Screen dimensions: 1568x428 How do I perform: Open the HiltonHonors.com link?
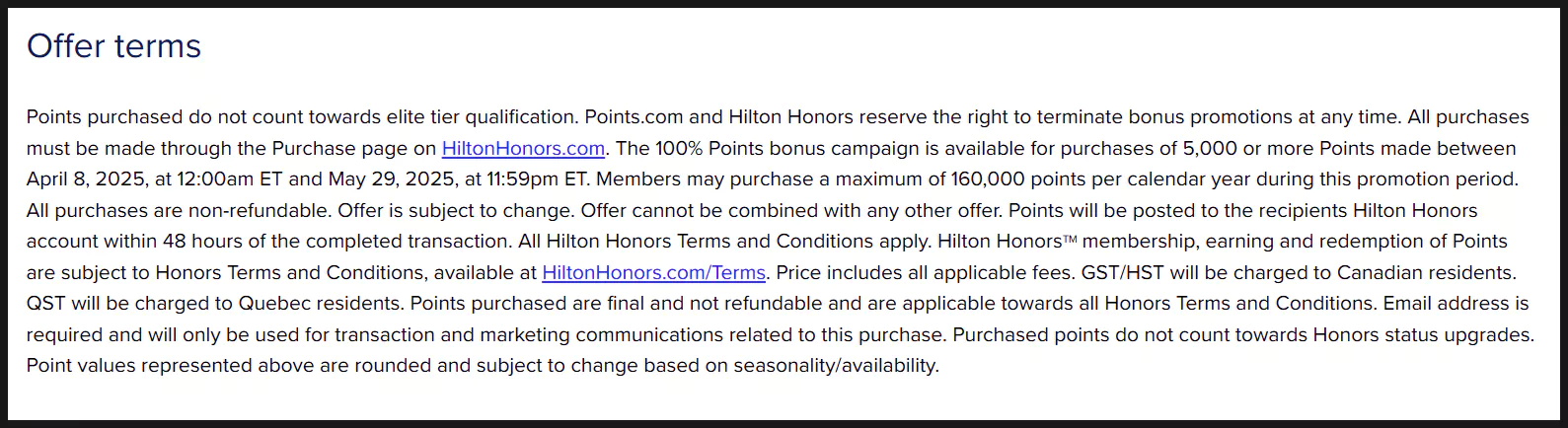click(523, 148)
